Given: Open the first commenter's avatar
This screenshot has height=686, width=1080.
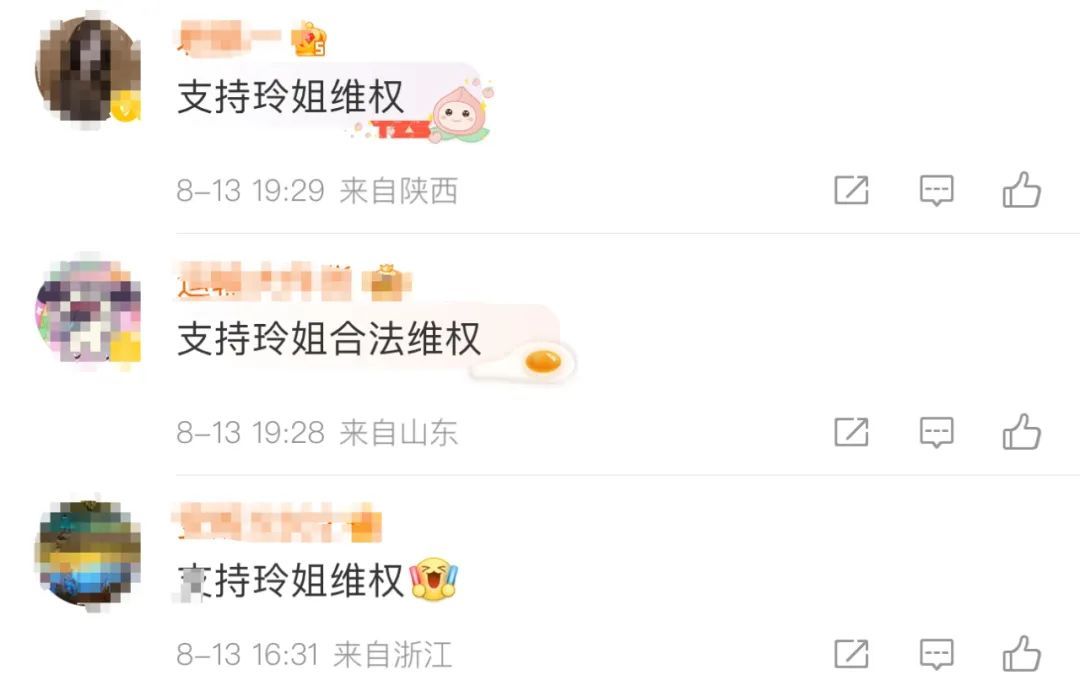Looking at the screenshot, I should [x=88, y=70].
